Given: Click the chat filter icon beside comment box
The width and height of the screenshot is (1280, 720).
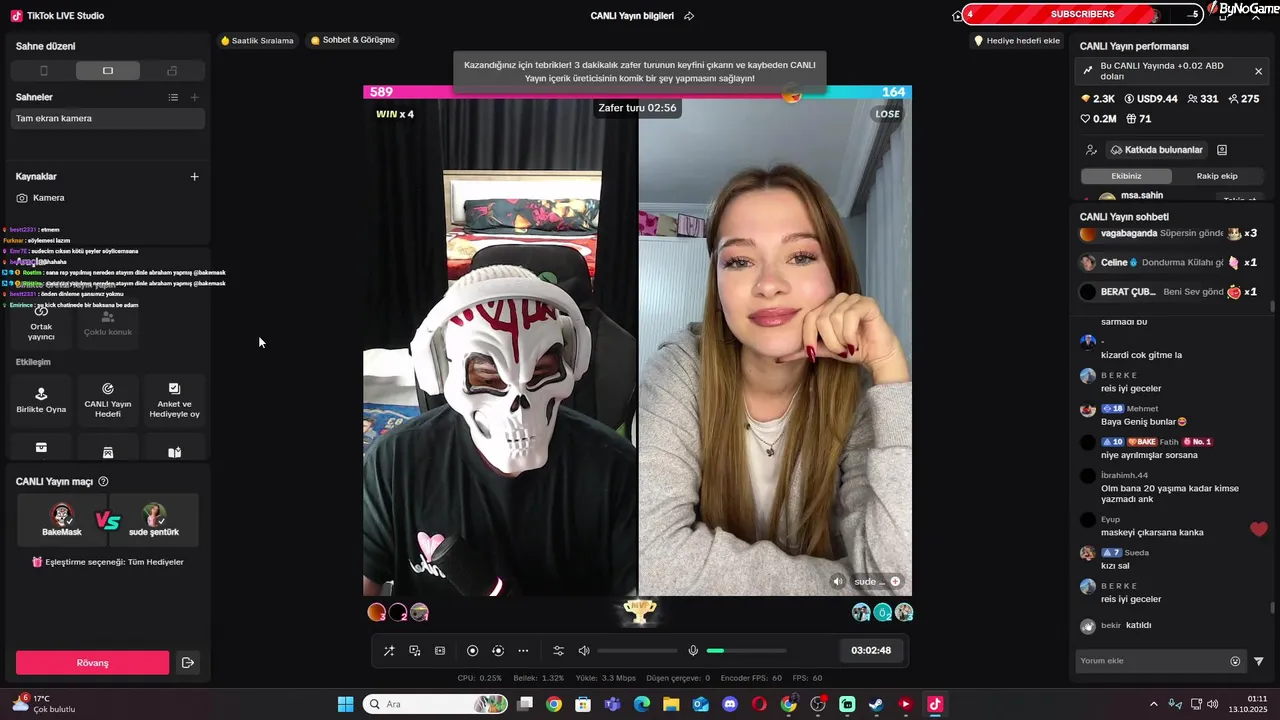Looking at the screenshot, I should point(1259,661).
